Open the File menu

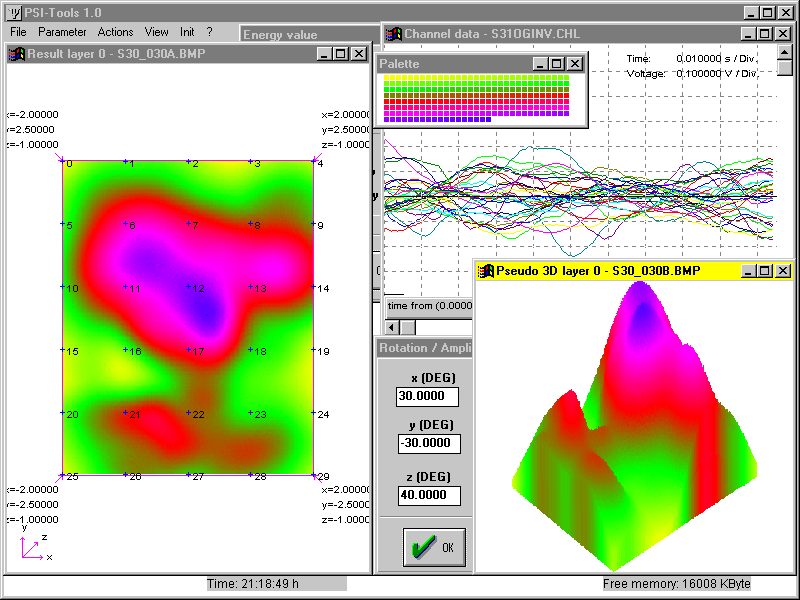pyautogui.click(x=18, y=32)
